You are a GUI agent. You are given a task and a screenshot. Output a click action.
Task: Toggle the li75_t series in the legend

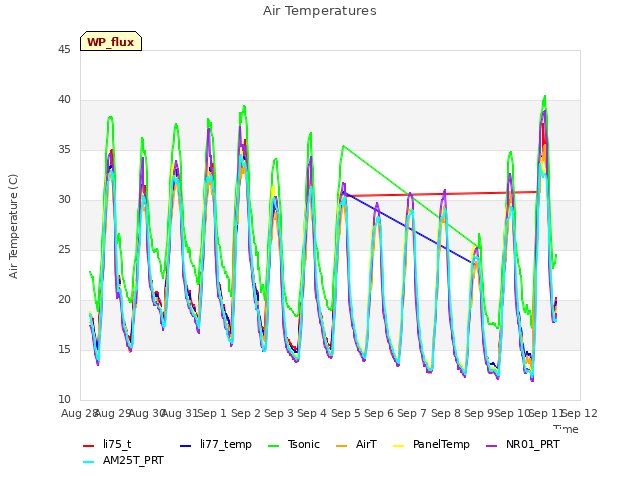pos(107,444)
